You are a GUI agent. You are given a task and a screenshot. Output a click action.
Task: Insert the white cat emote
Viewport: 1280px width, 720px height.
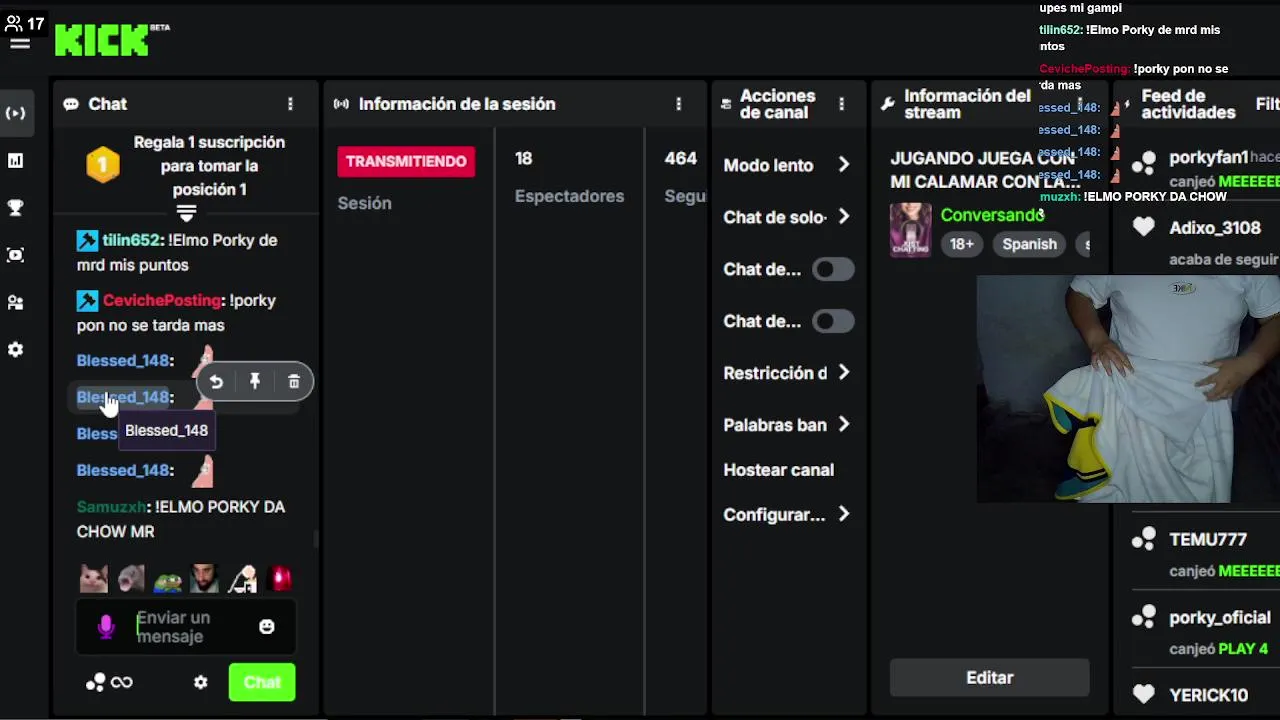click(x=94, y=578)
